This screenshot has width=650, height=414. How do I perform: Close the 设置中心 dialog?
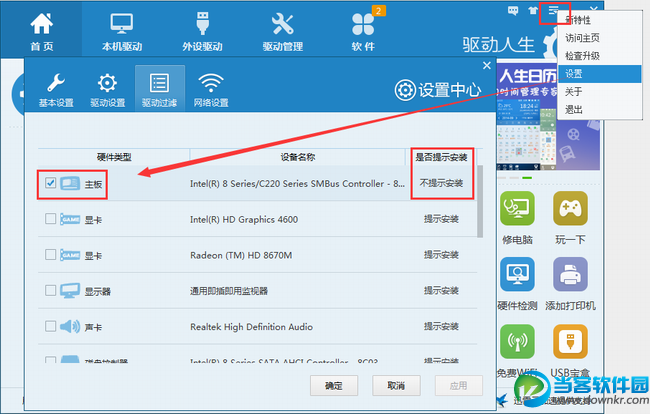click(487, 65)
